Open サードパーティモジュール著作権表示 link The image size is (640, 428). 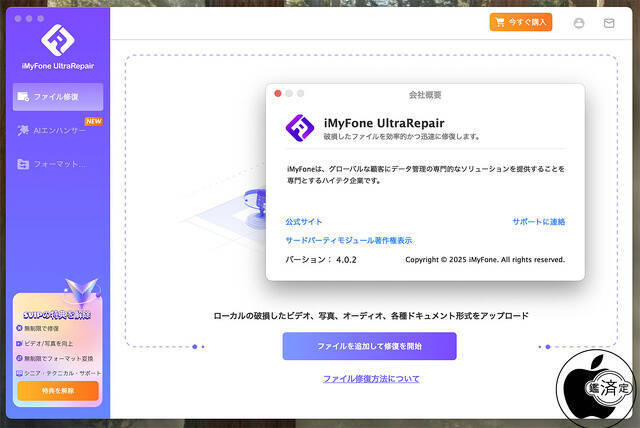348,241
